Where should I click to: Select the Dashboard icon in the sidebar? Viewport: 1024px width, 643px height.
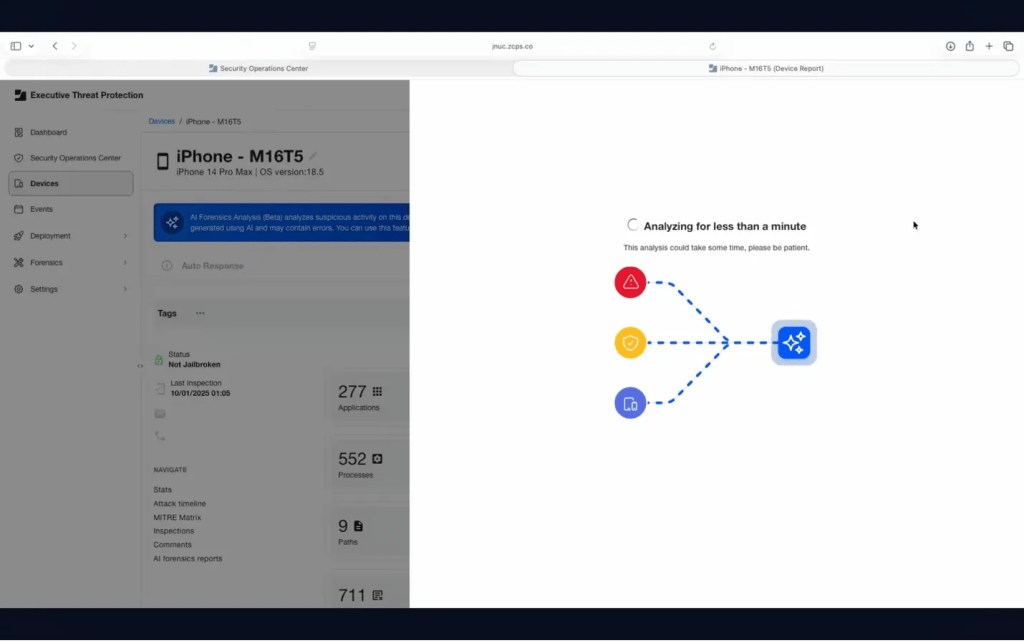click(x=18, y=132)
